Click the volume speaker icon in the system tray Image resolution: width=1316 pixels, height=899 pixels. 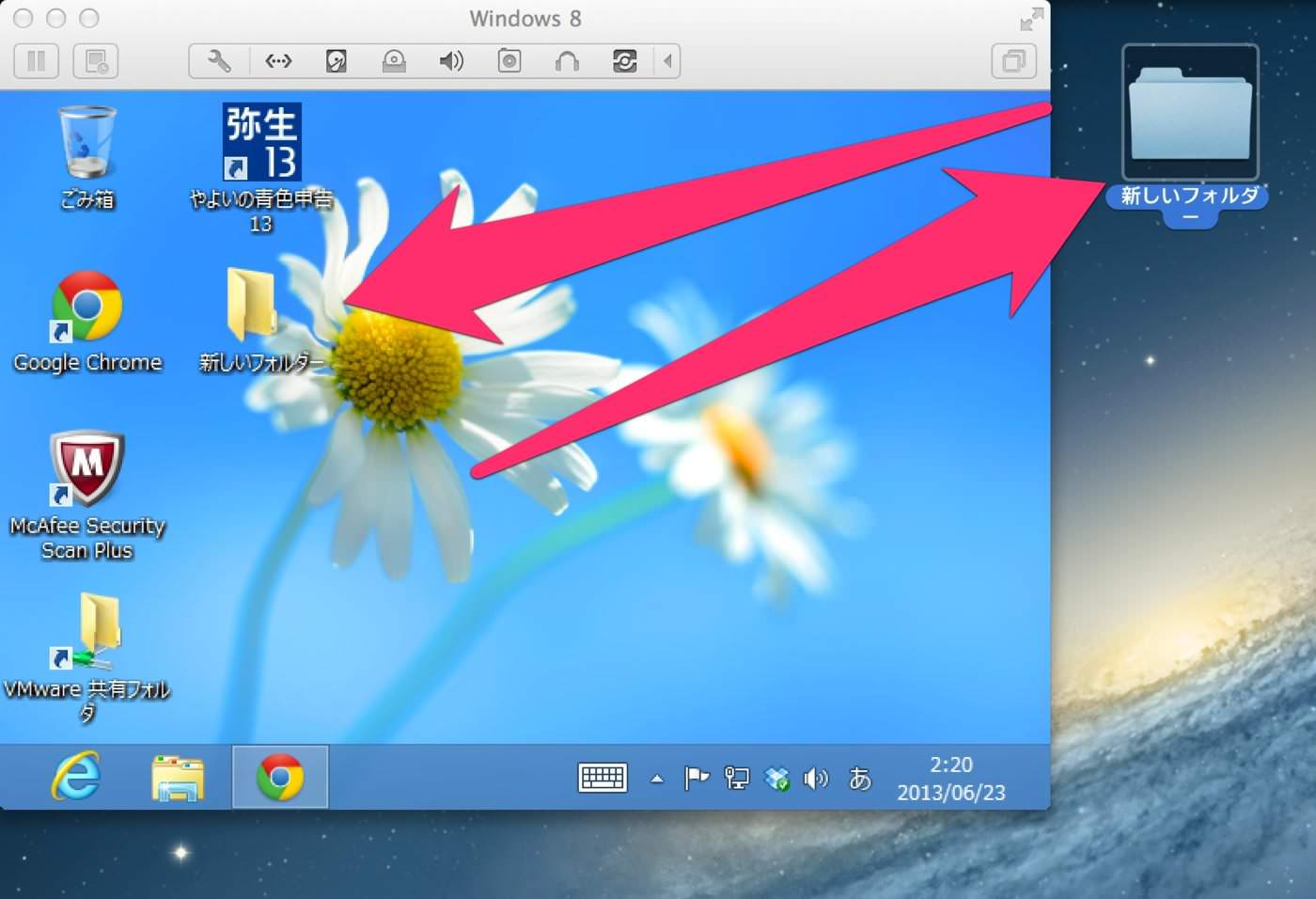pyautogui.click(x=816, y=779)
